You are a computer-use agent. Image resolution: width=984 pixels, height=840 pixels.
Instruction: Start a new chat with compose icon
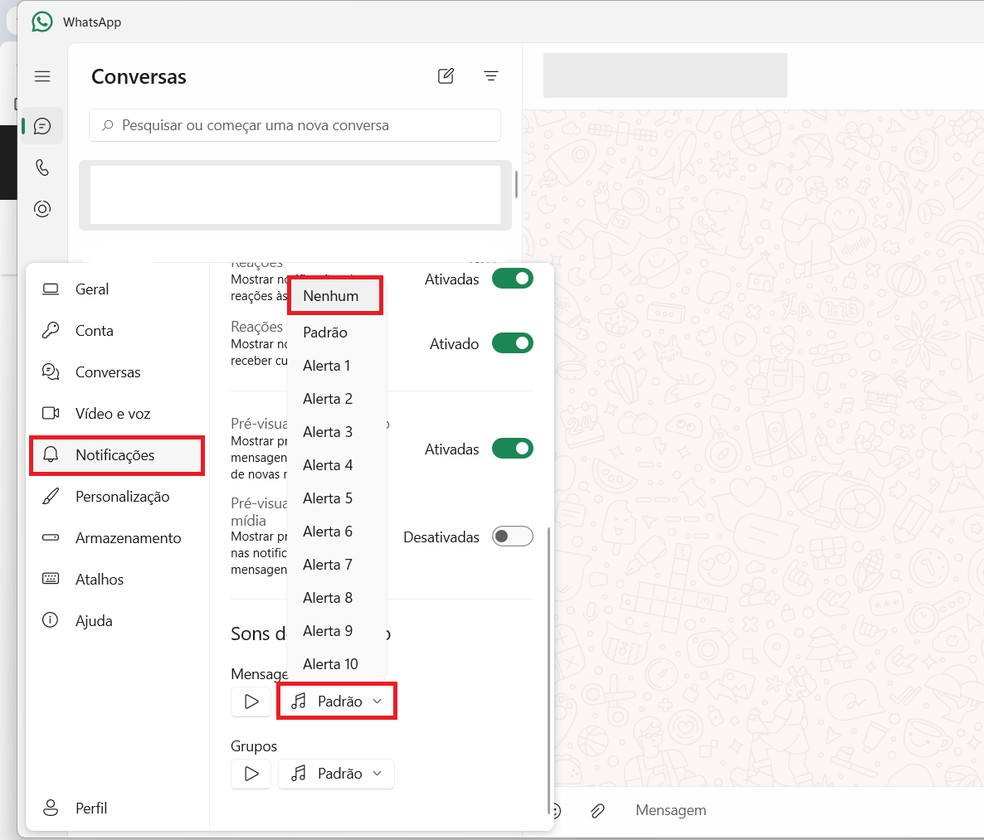446,77
